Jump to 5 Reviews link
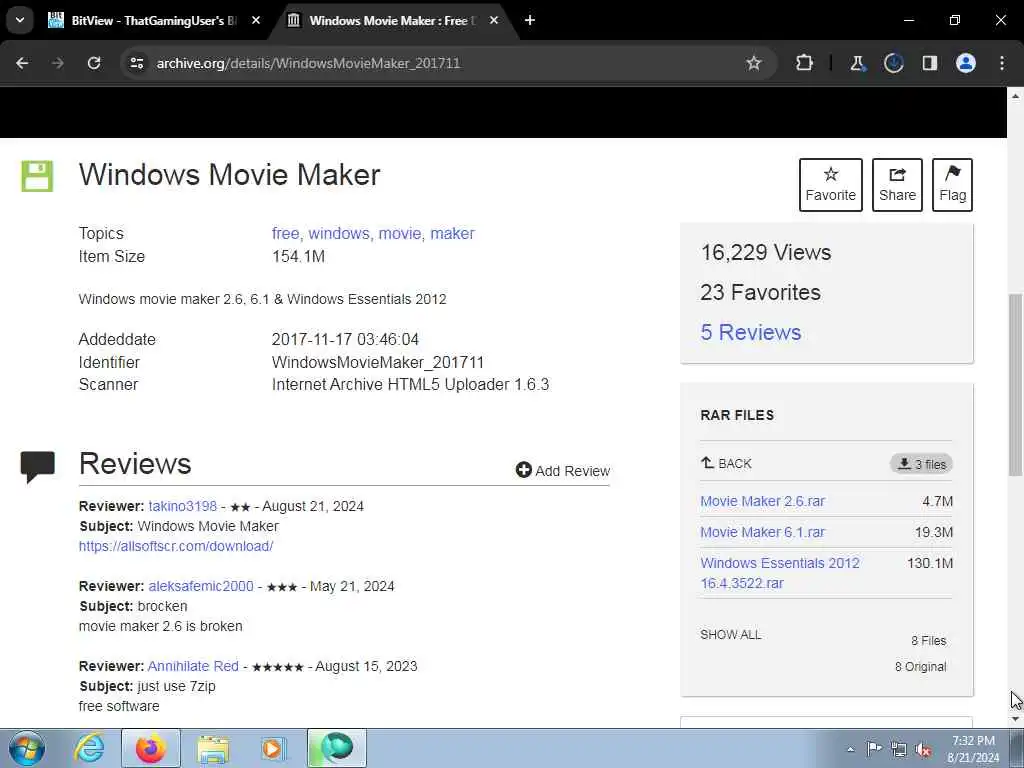 click(750, 332)
